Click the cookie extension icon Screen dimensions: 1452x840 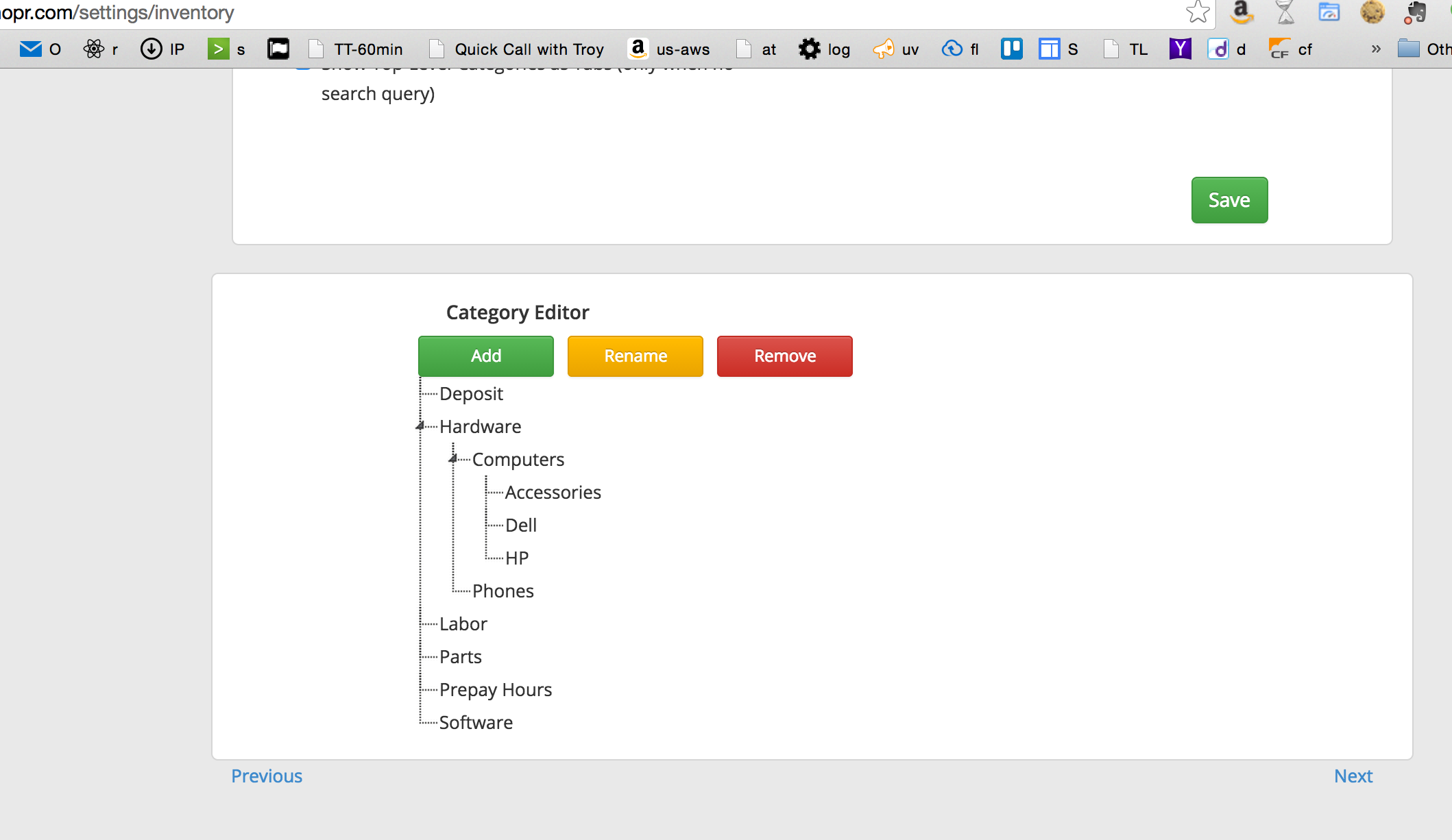click(1372, 12)
